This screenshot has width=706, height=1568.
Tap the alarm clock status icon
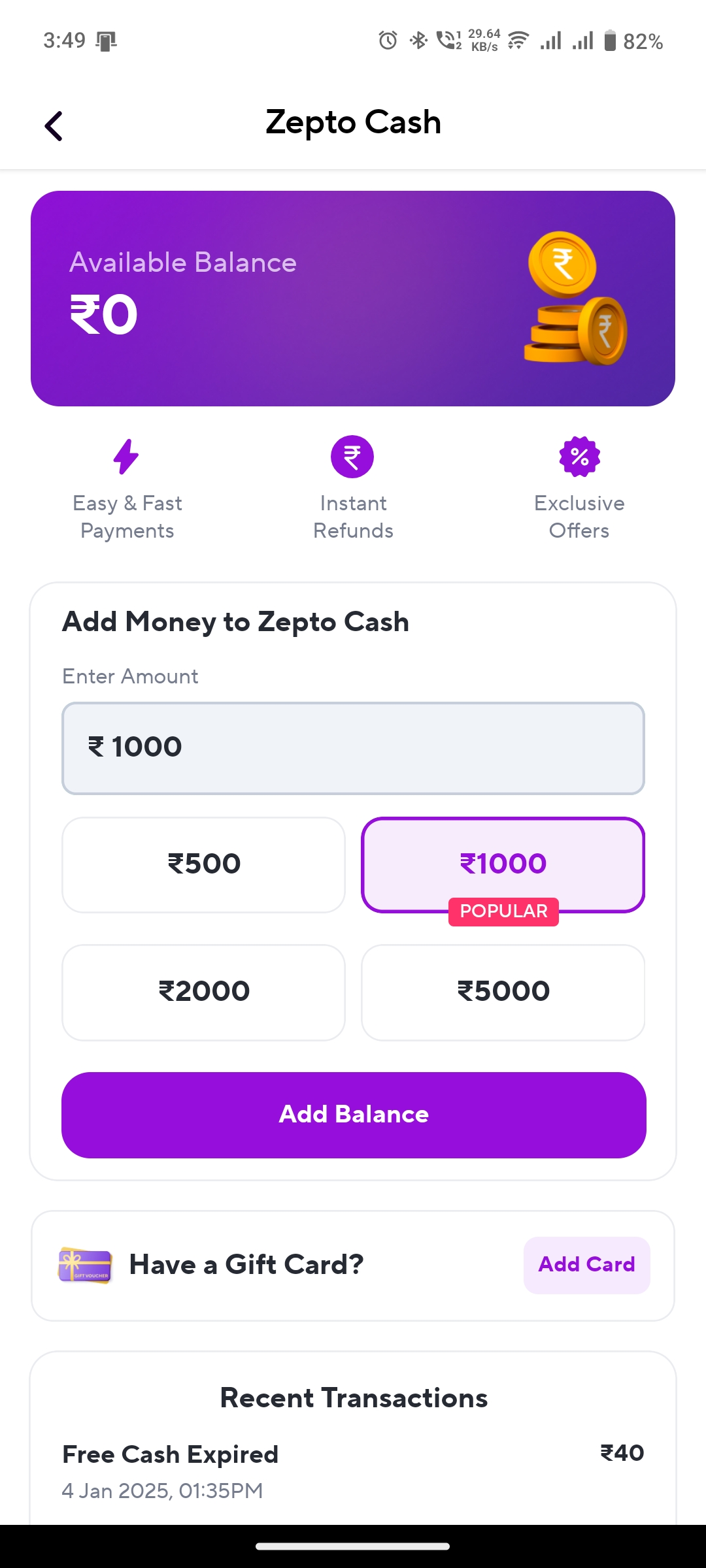[x=388, y=41]
